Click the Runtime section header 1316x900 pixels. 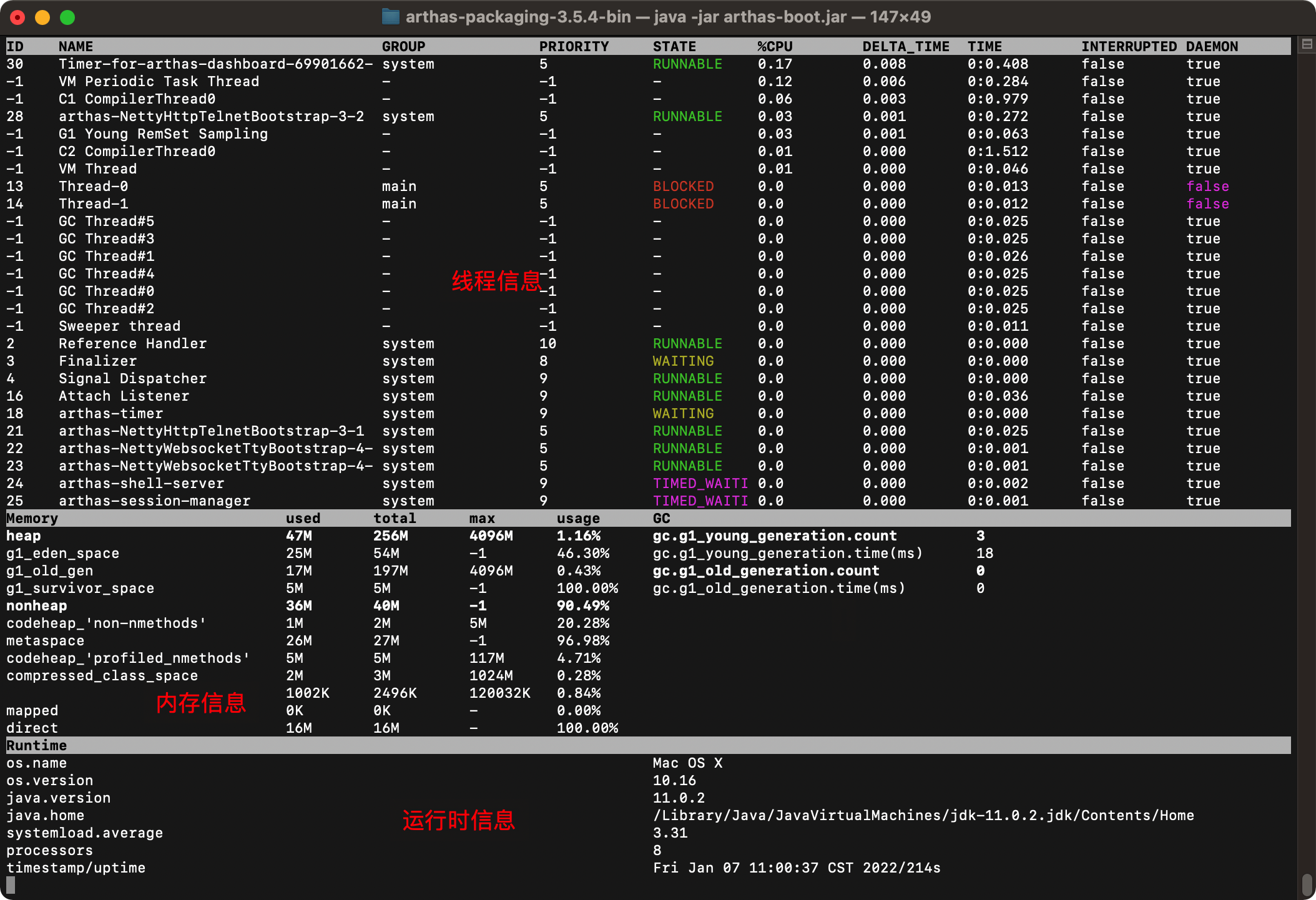pos(36,745)
